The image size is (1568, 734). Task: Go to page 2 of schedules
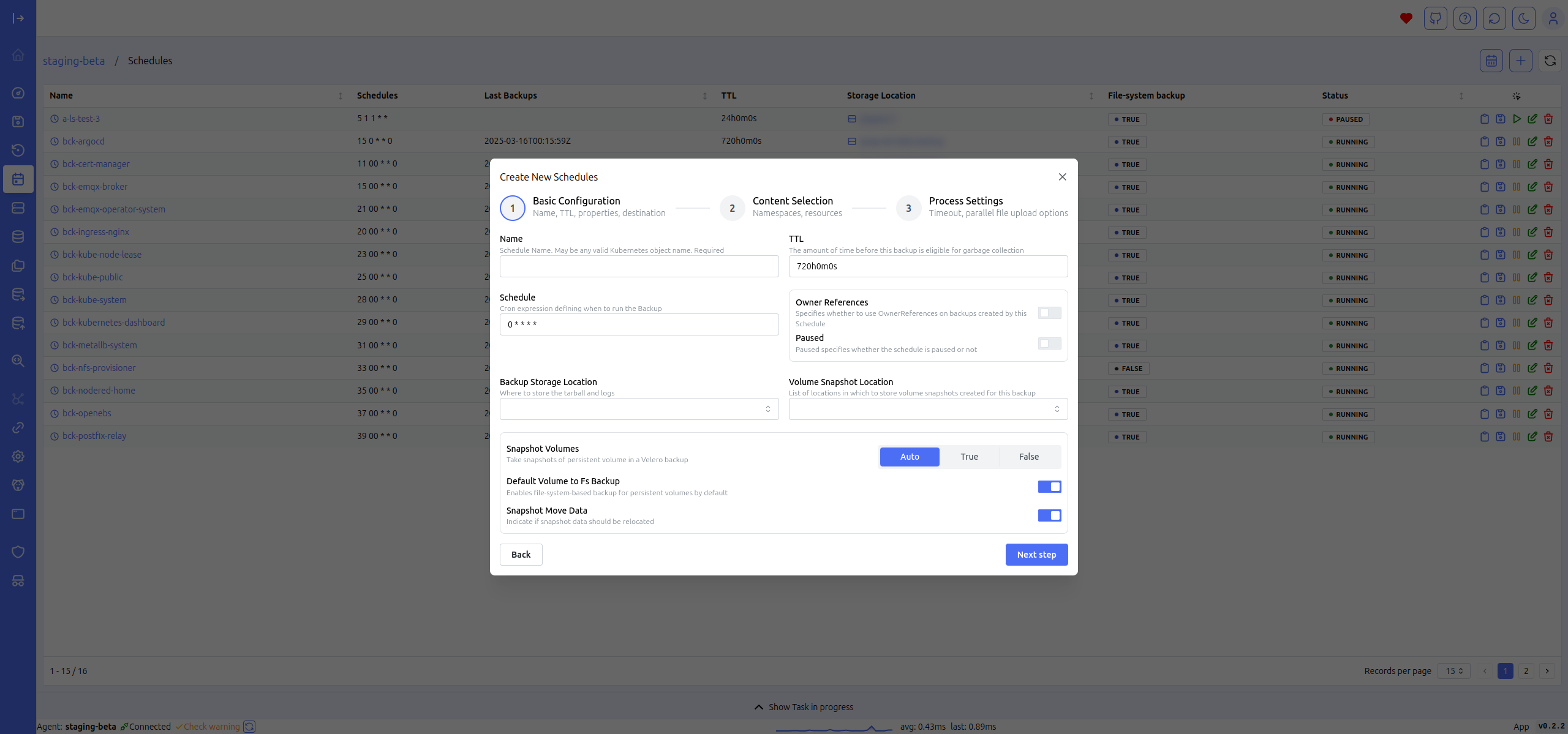1526,671
